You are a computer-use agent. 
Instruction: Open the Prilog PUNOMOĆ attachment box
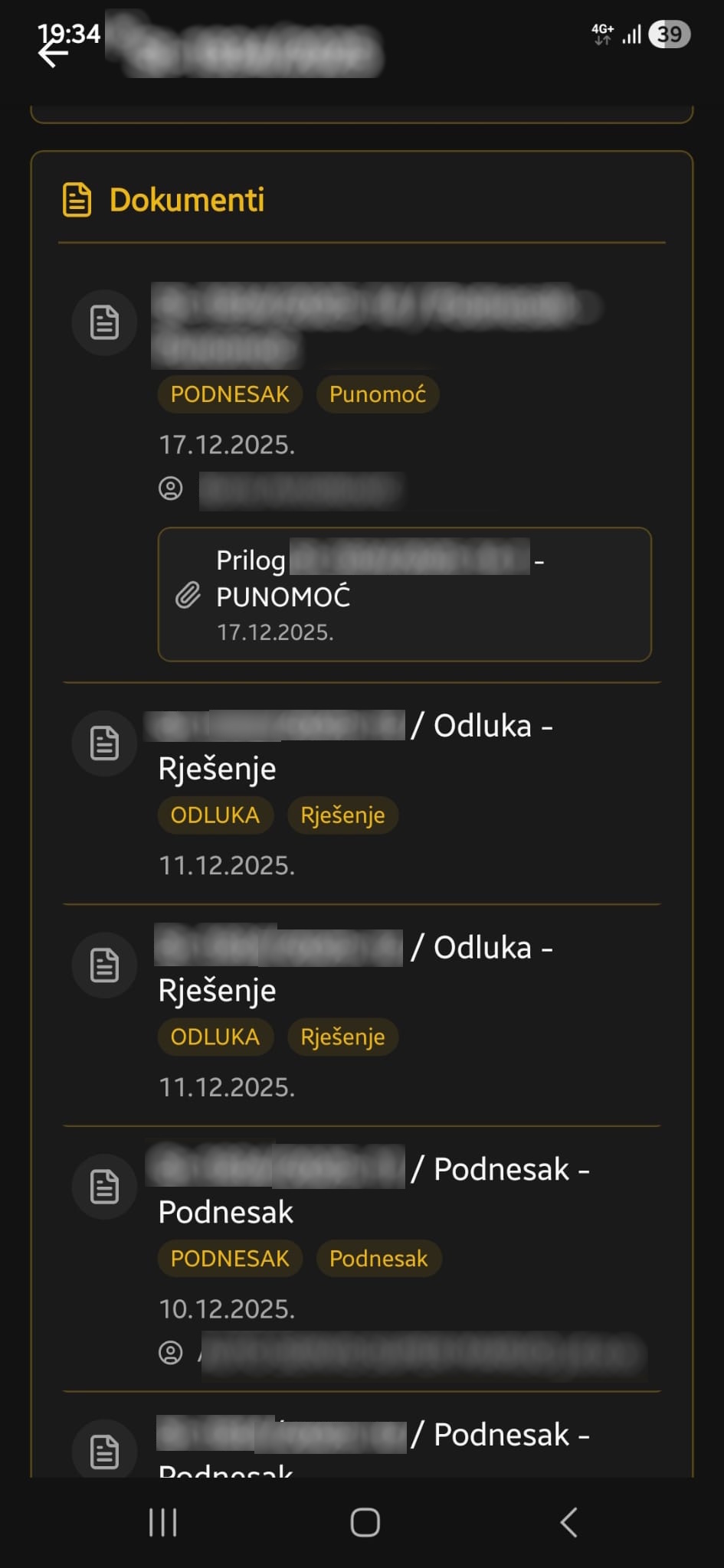click(405, 594)
